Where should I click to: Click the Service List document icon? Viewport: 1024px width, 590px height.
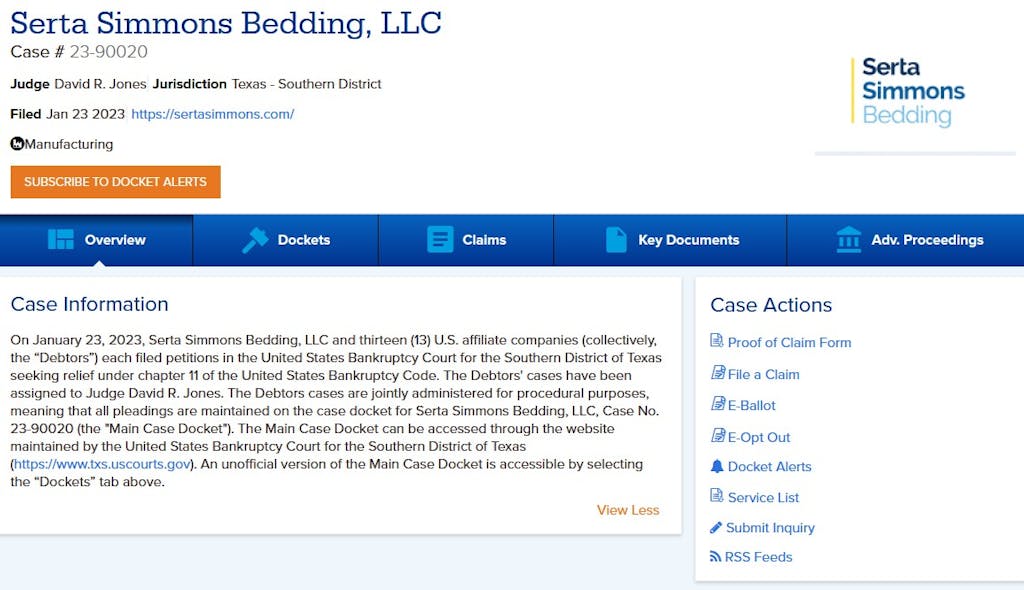click(x=716, y=496)
